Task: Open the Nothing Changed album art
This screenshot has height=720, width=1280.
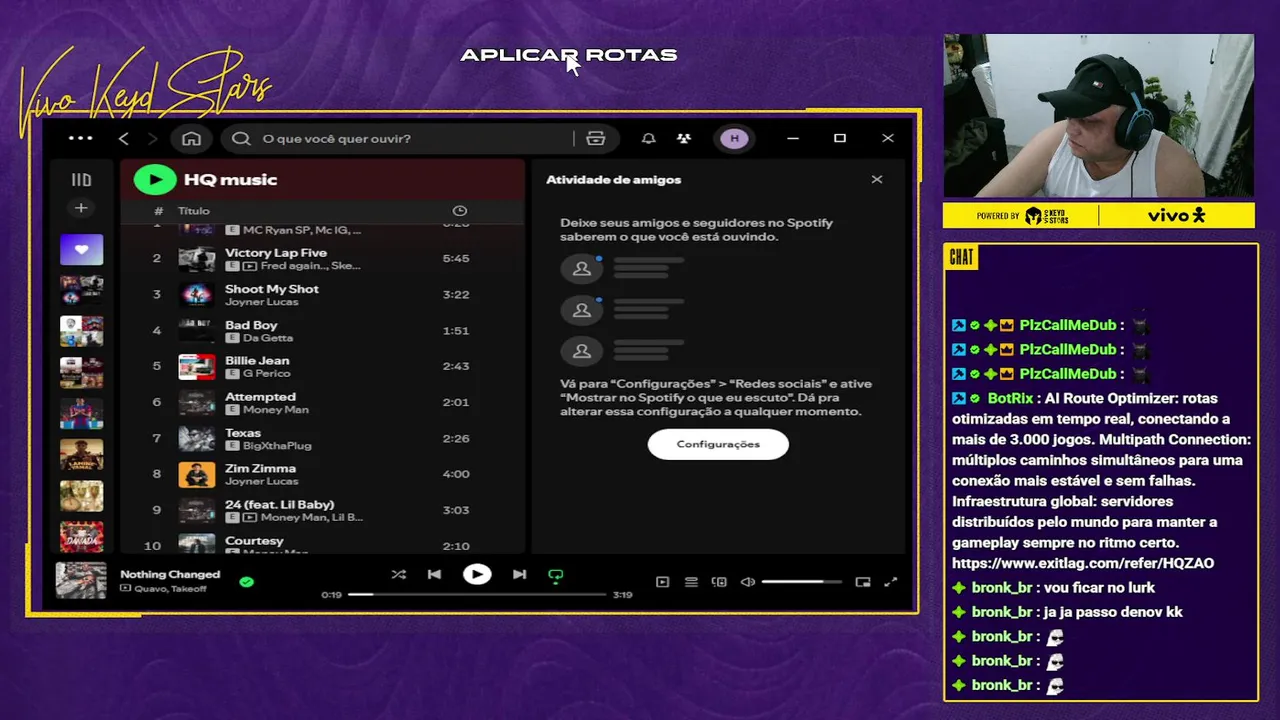Action: coord(81,580)
